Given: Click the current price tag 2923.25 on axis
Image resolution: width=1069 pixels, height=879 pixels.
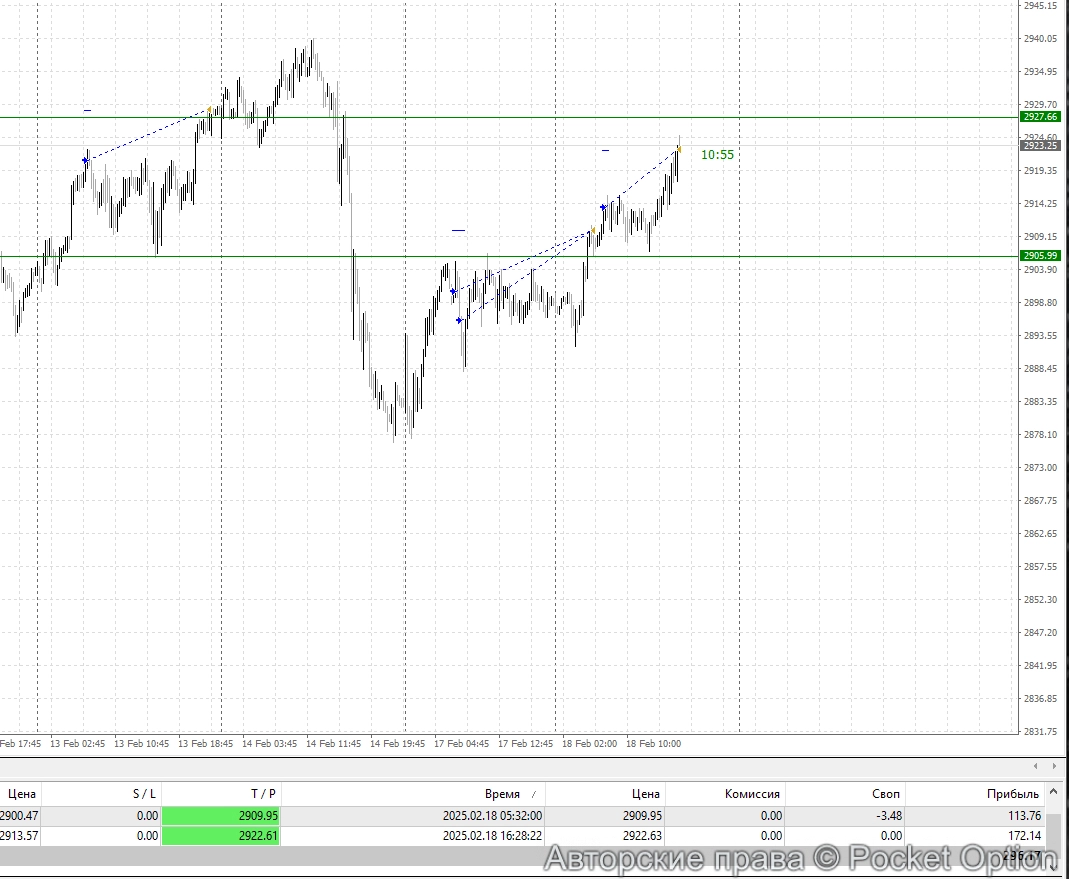Looking at the screenshot, I should (1040, 145).
